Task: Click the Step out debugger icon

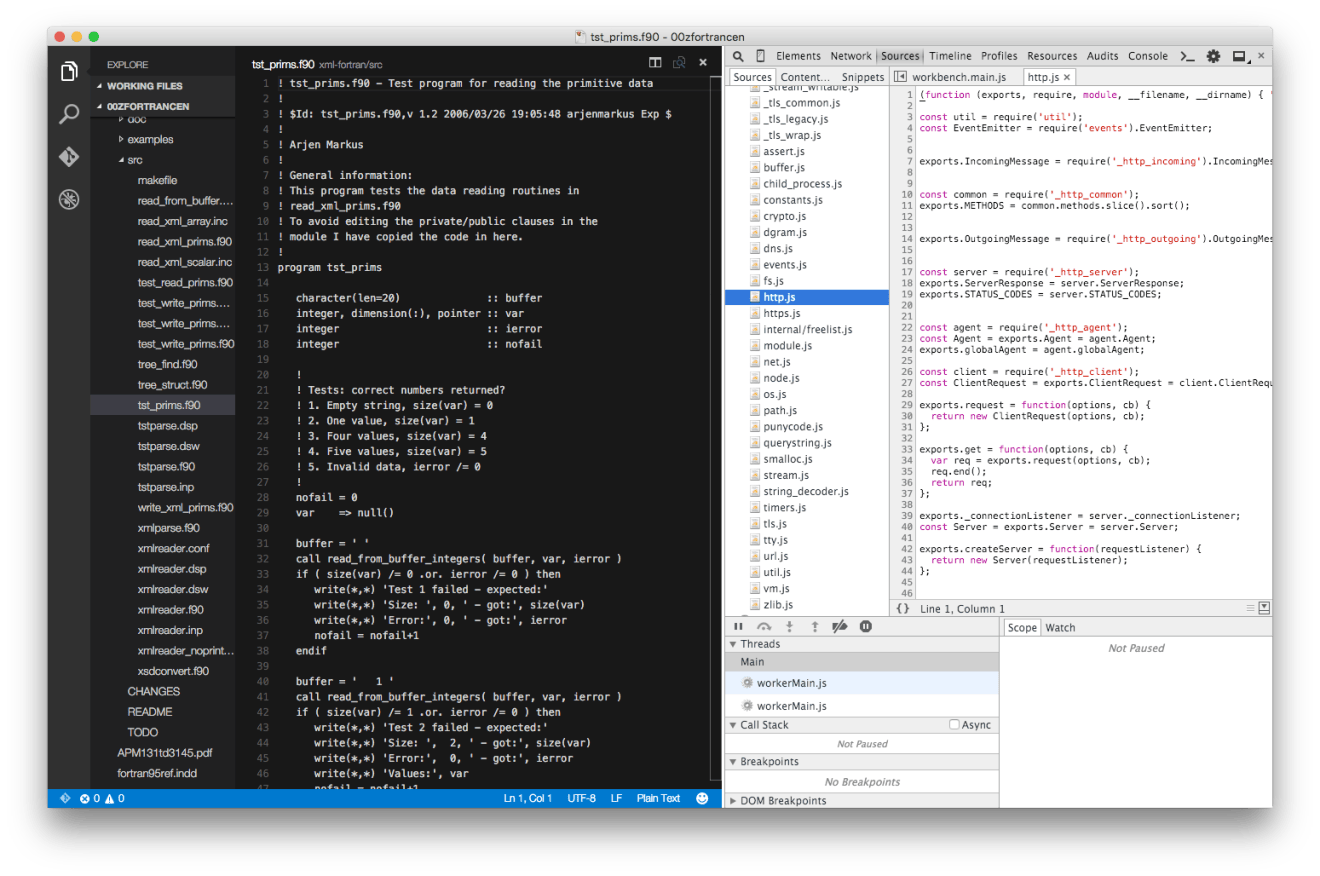Action: click(x=814, y=626)
